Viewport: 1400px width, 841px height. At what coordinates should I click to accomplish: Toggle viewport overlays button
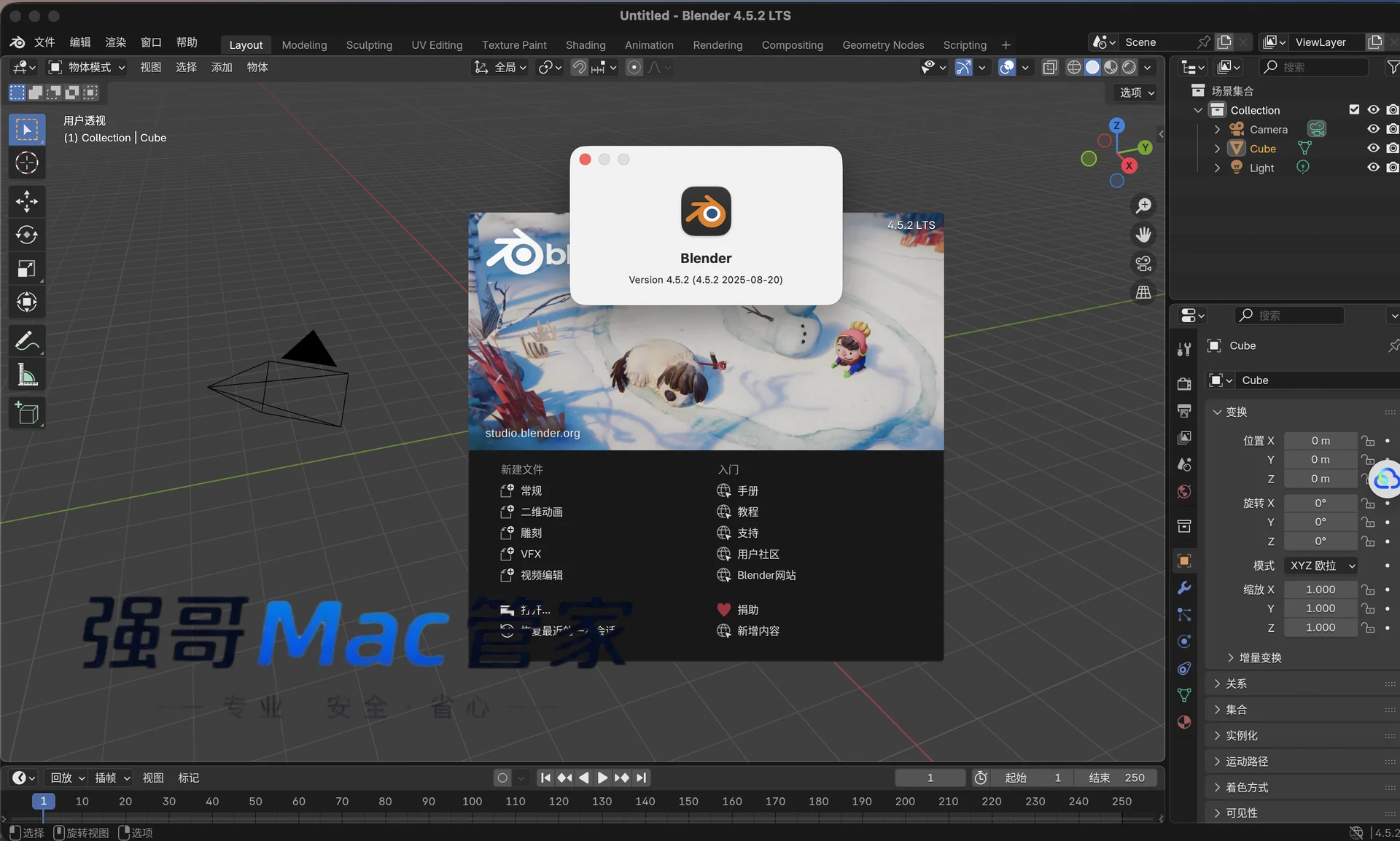[x=1007, y=67]
